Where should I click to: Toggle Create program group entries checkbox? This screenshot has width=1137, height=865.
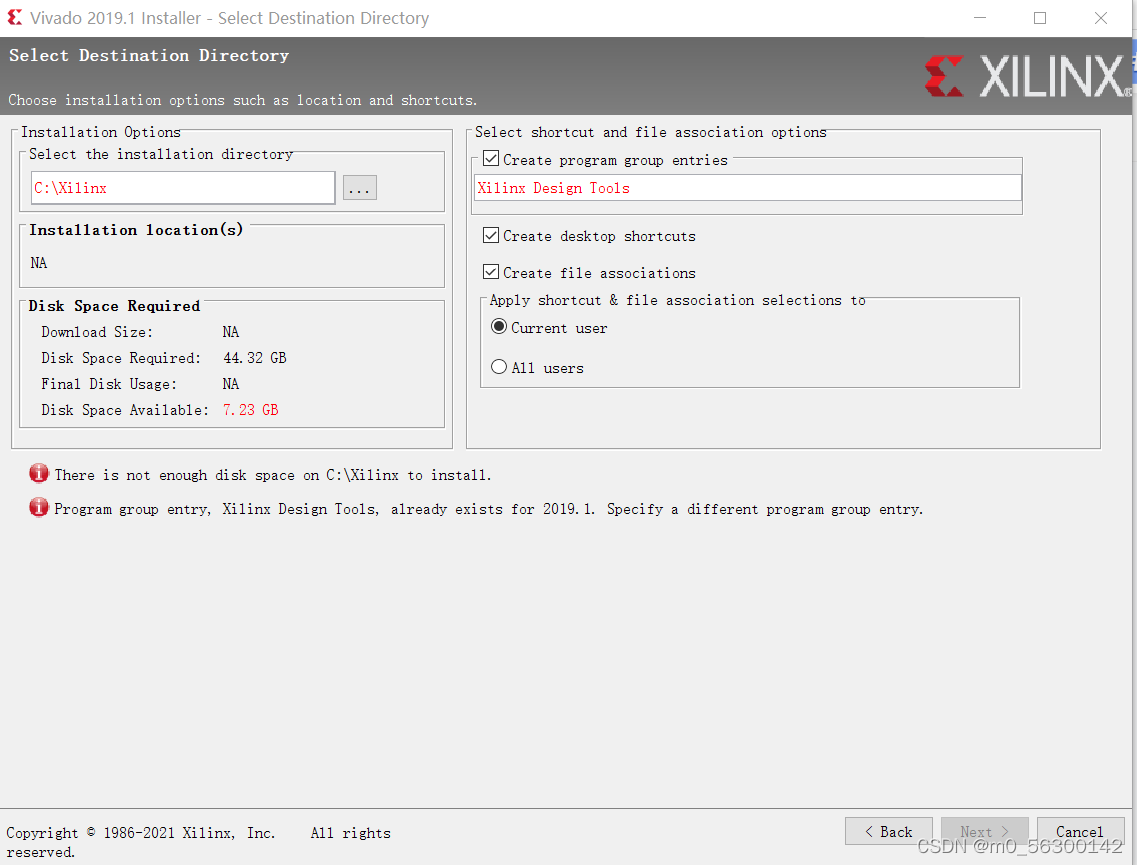click(491, 159)
